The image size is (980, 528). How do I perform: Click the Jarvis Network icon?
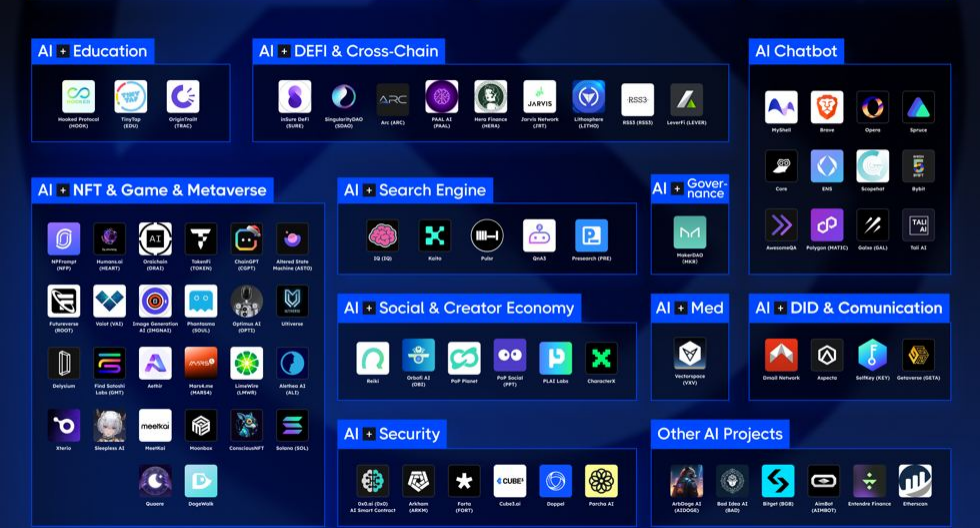(539, 97)
